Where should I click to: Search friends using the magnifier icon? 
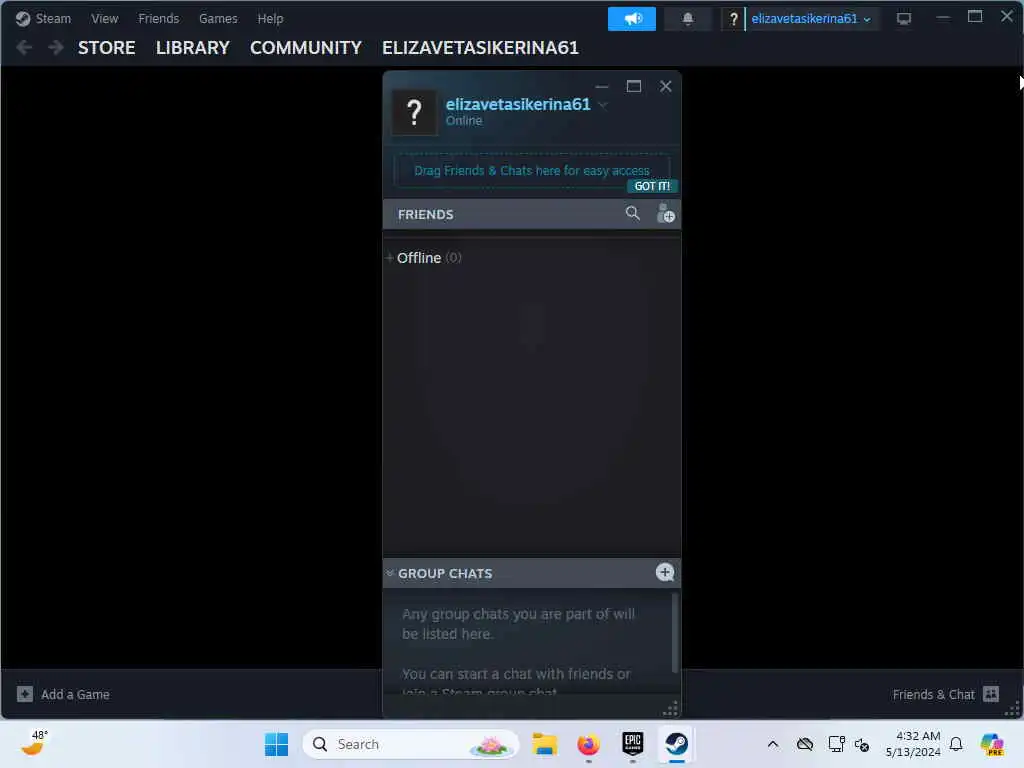[x=632, y=214]
